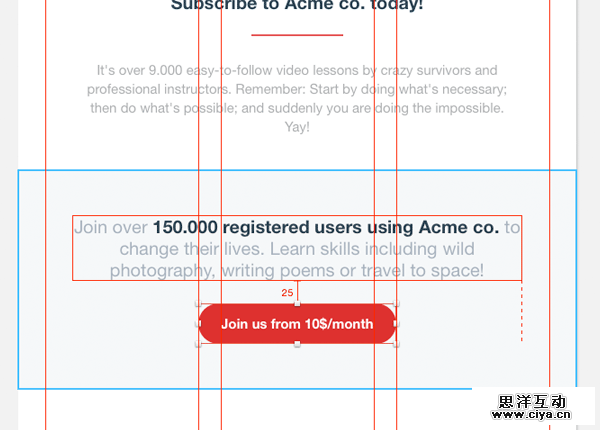This screenshot has height=430, width=600.
Task: Click left-middle selection handle of red button
Action: click(x=199, y=324)
